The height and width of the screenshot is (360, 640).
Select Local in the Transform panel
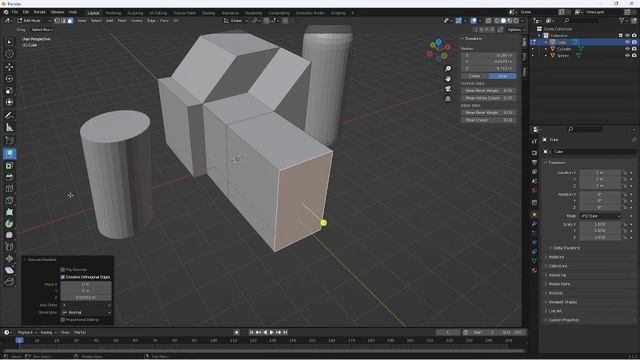(502, 76)
